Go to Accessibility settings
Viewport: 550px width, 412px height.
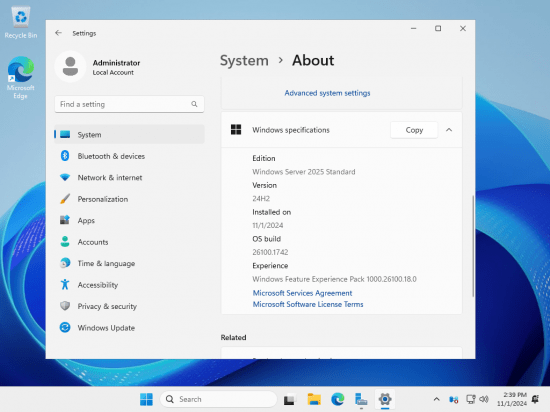[x=129, y=284]
